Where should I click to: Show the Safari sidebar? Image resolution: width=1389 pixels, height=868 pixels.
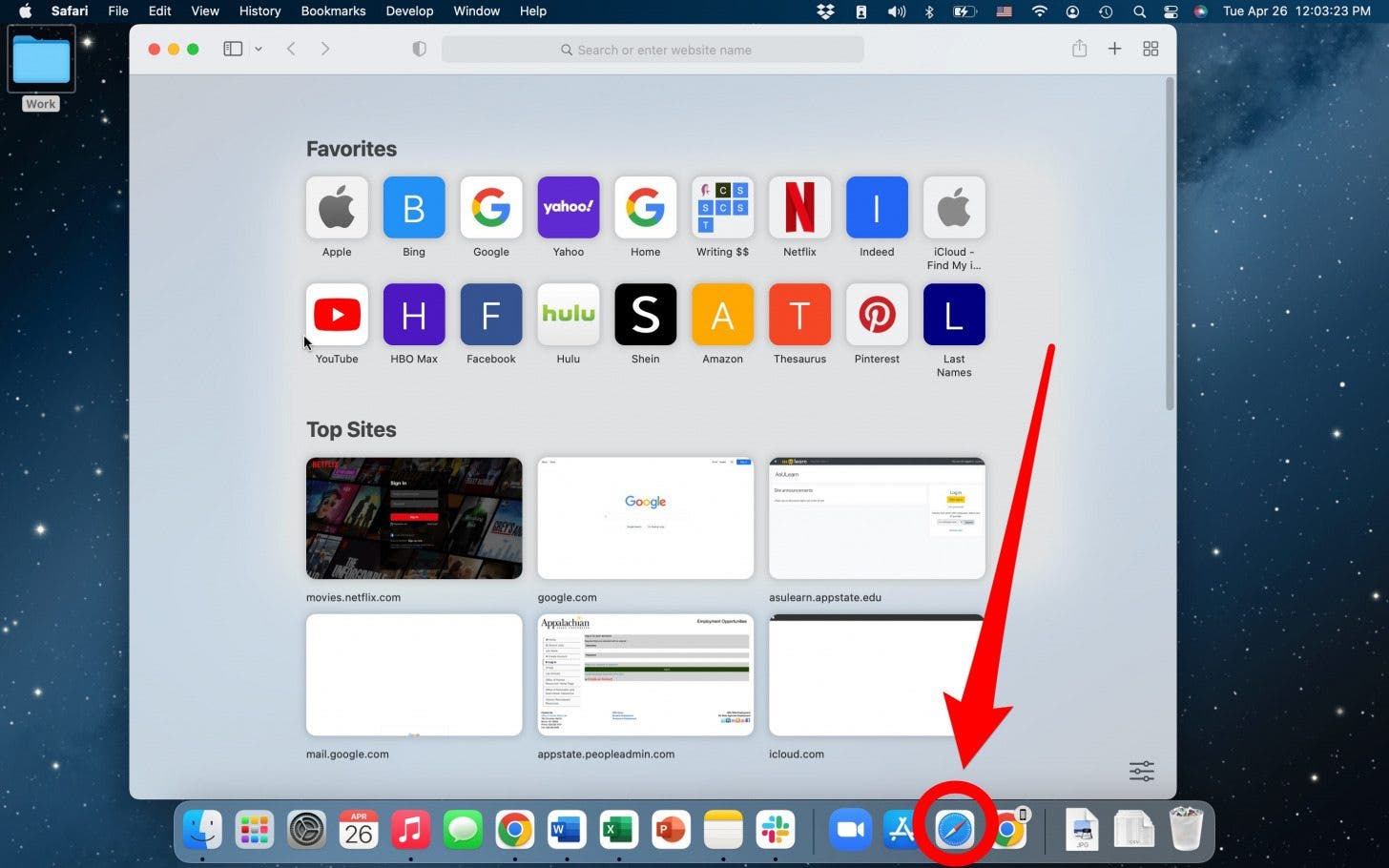pos(233,49)
